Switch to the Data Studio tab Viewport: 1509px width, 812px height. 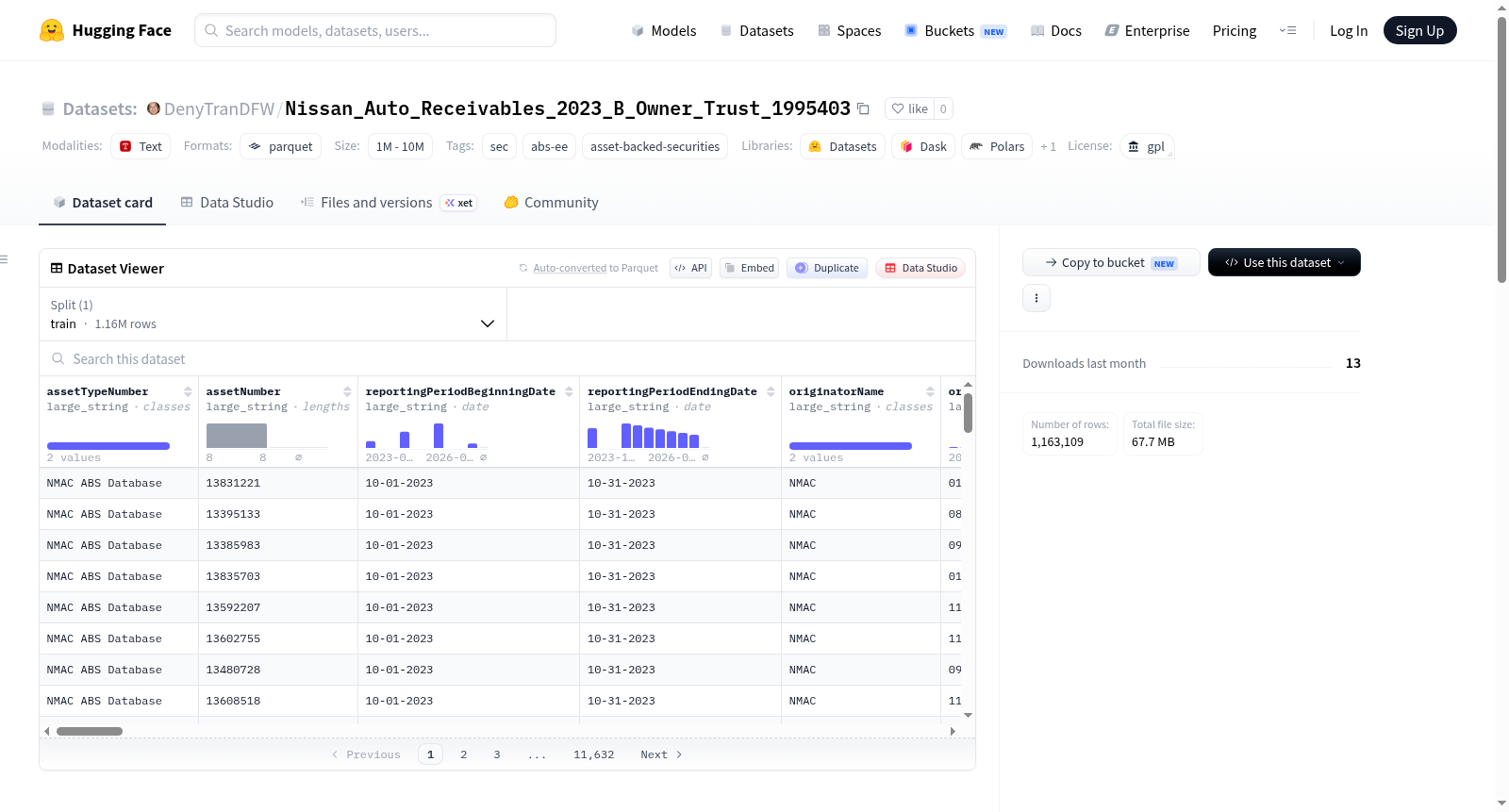(x=227, y=203)
